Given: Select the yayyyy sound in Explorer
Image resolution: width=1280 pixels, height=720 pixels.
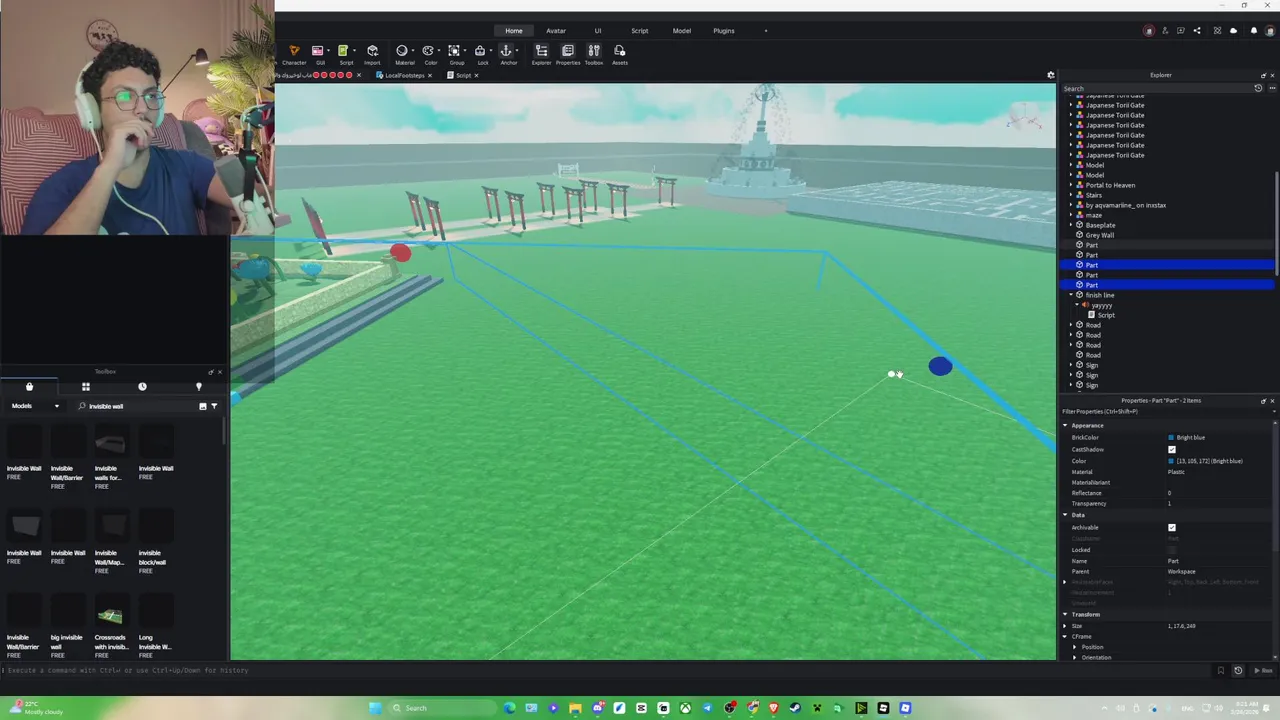Looking at the screenshot, I should click(x=1101, y=305).
